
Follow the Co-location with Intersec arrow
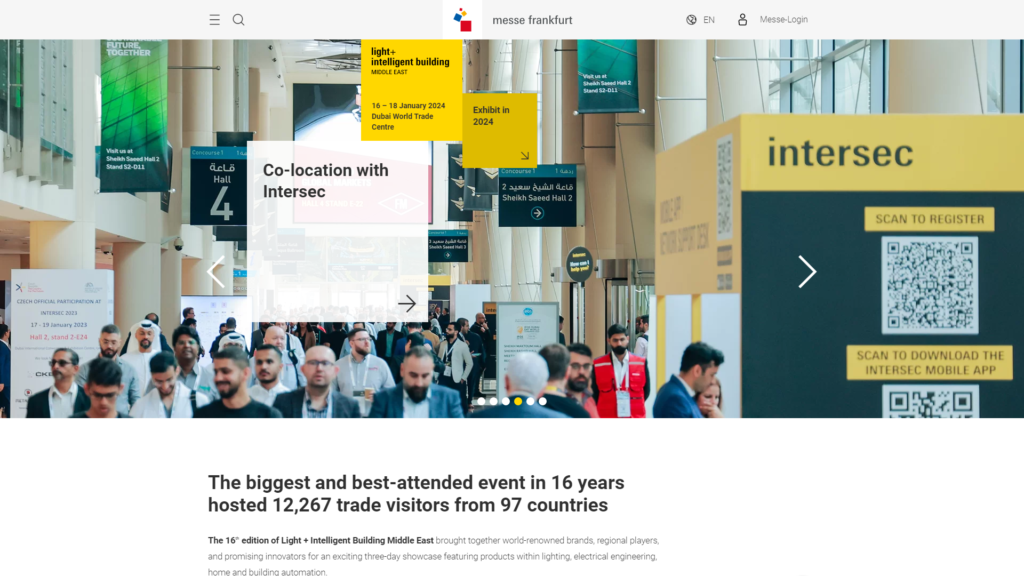click(407, 303)
